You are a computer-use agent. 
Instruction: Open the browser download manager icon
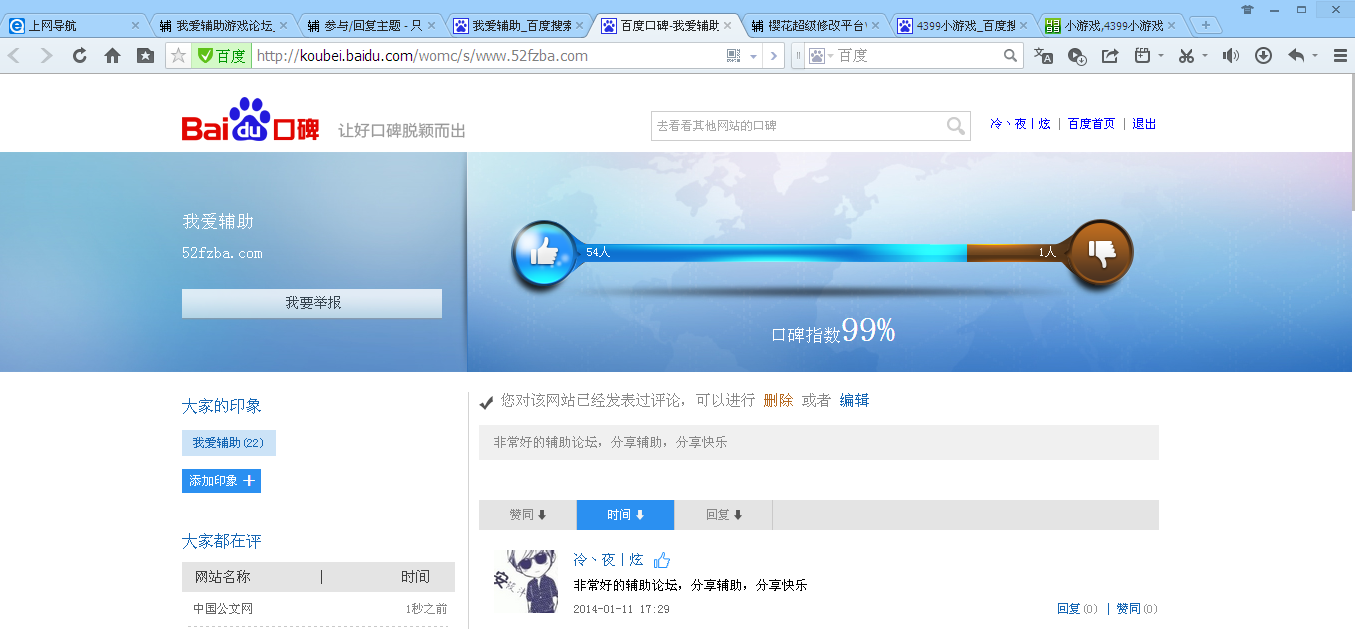point(1263,56)
